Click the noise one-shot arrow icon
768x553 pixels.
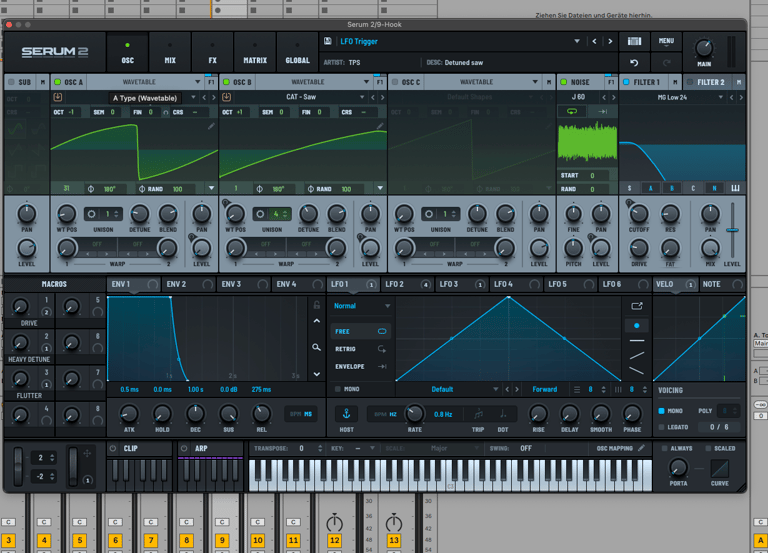[602, 112]
